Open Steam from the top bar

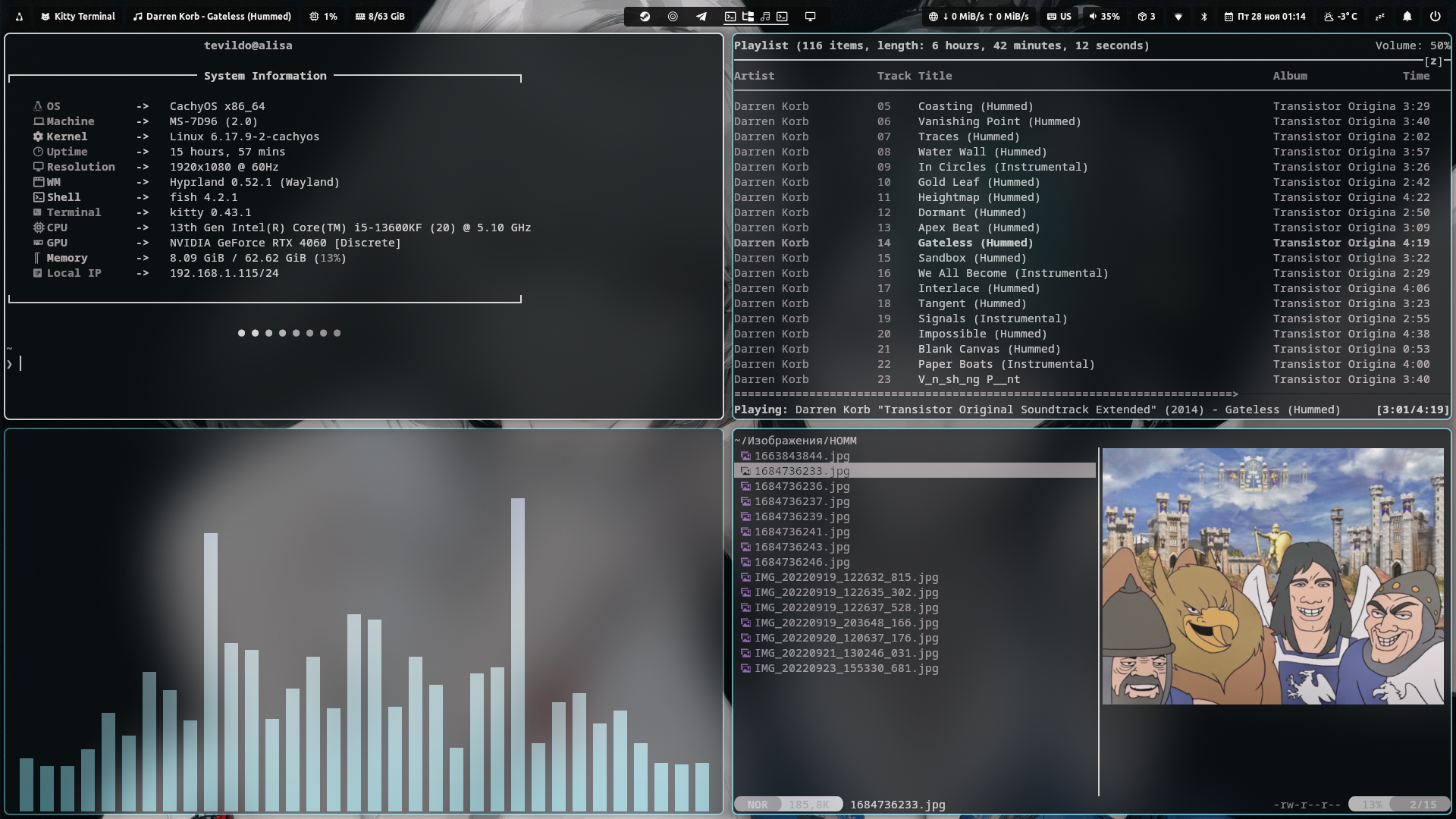coord(645,16)
